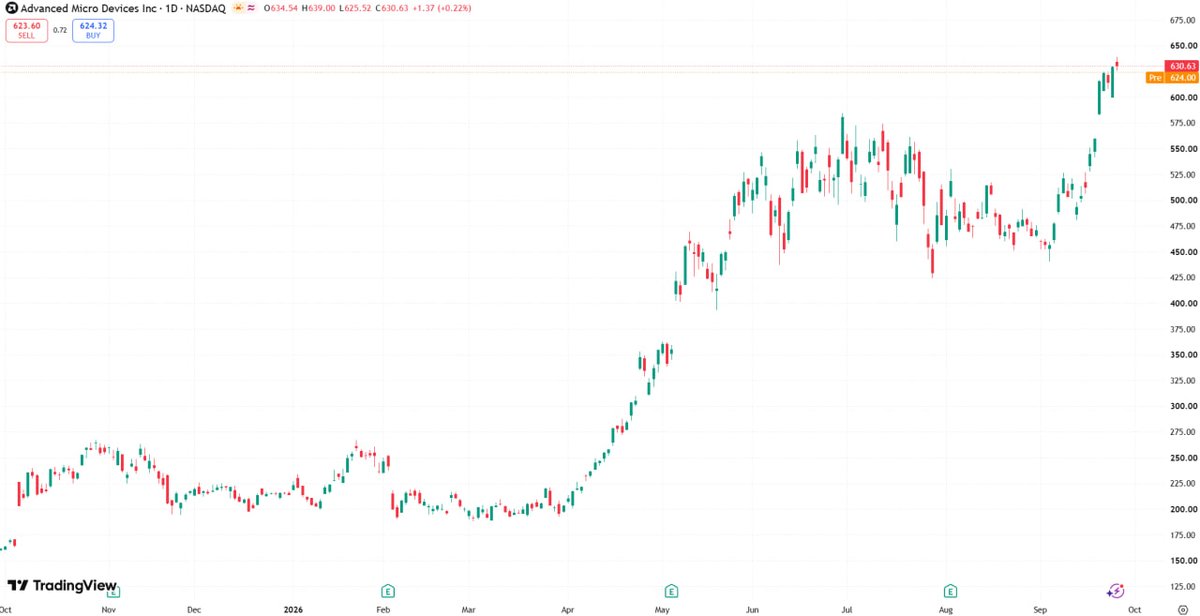The width and height of the screenshot is (1200, 616).
Task: Click the orange Pre 624.00 price label
Action: pyautogui.click(x=1172, y=77)
